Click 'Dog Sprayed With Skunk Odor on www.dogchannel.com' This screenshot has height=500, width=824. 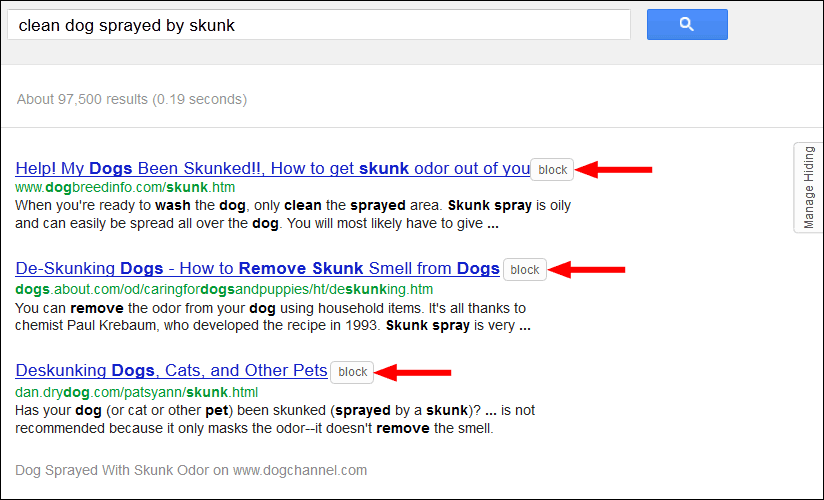tap(191, 470)
